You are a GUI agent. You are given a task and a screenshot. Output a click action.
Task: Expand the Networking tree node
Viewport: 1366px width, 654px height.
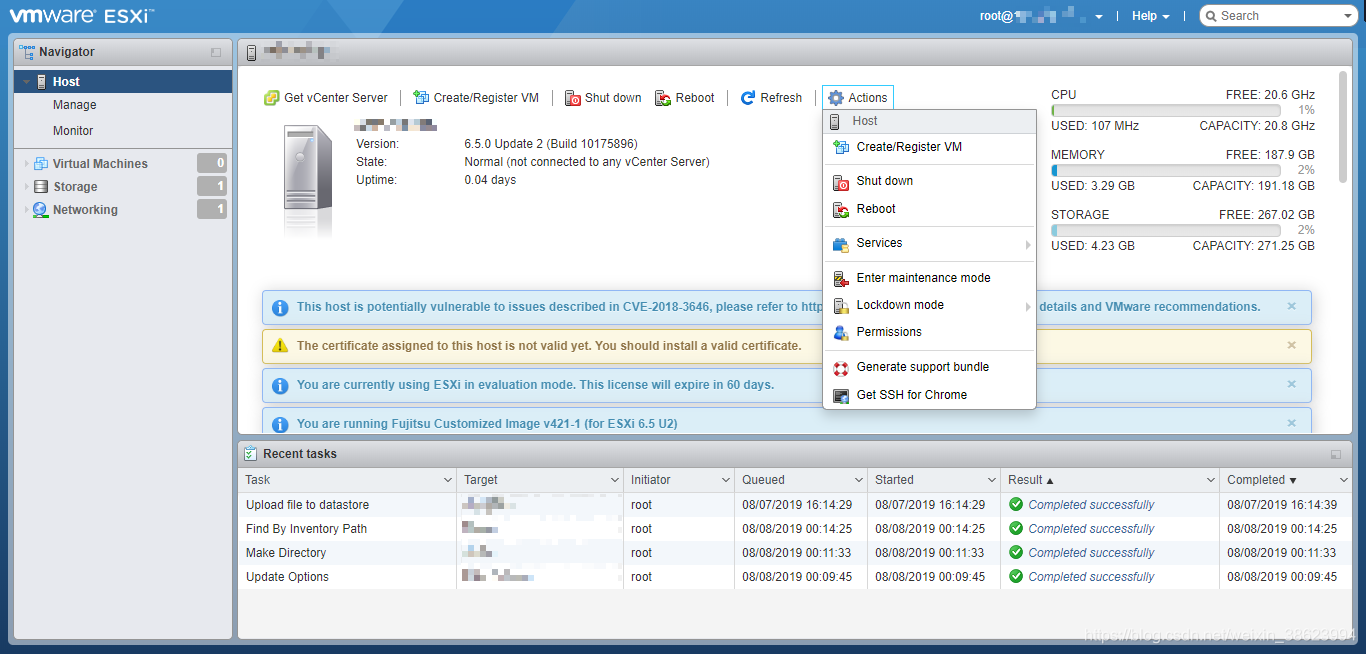tap(27, 210)
